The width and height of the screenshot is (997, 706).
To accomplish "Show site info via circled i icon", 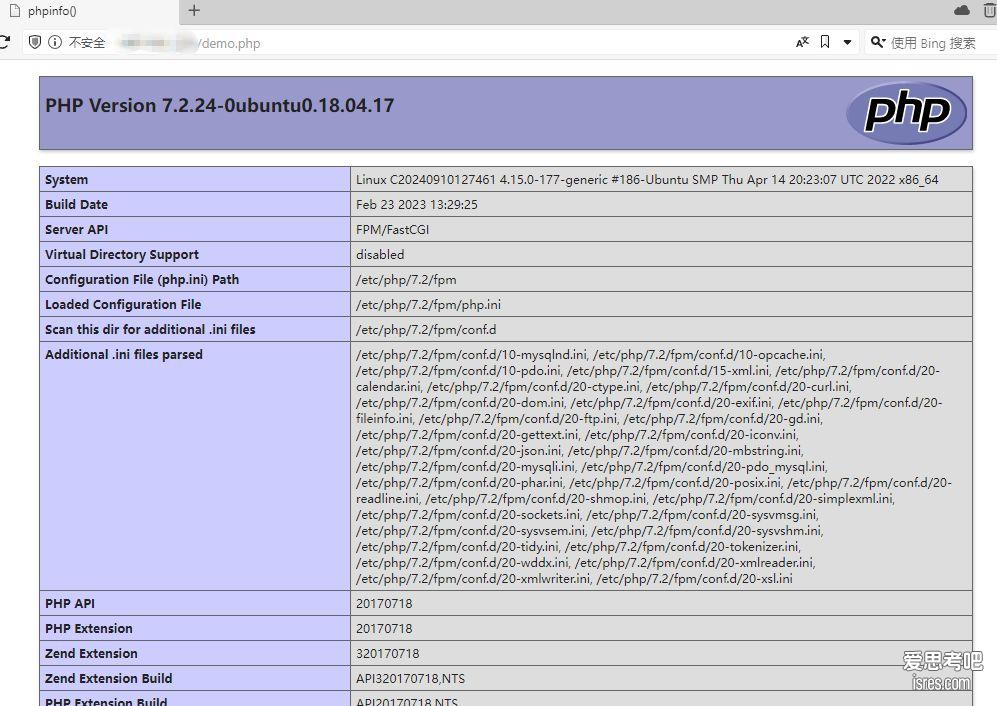I will coord(55,42).
